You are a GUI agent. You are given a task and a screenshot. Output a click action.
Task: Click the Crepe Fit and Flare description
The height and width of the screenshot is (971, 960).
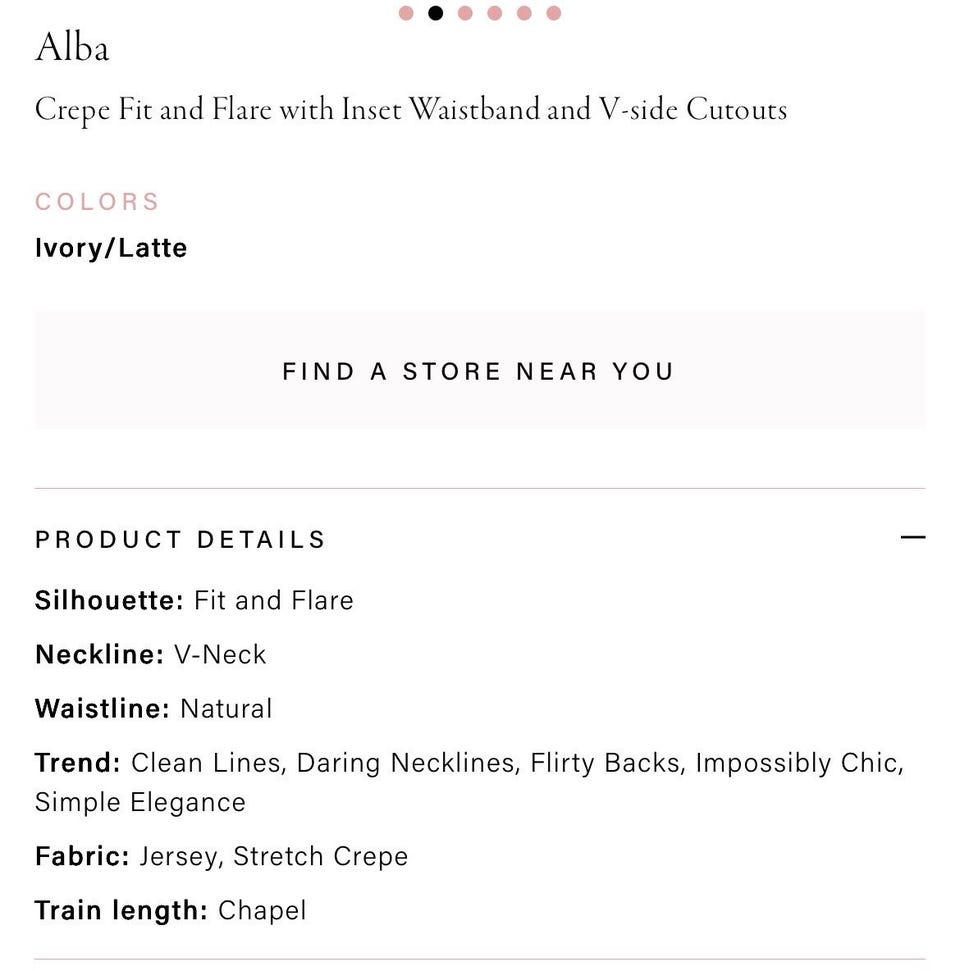(411, 111)
